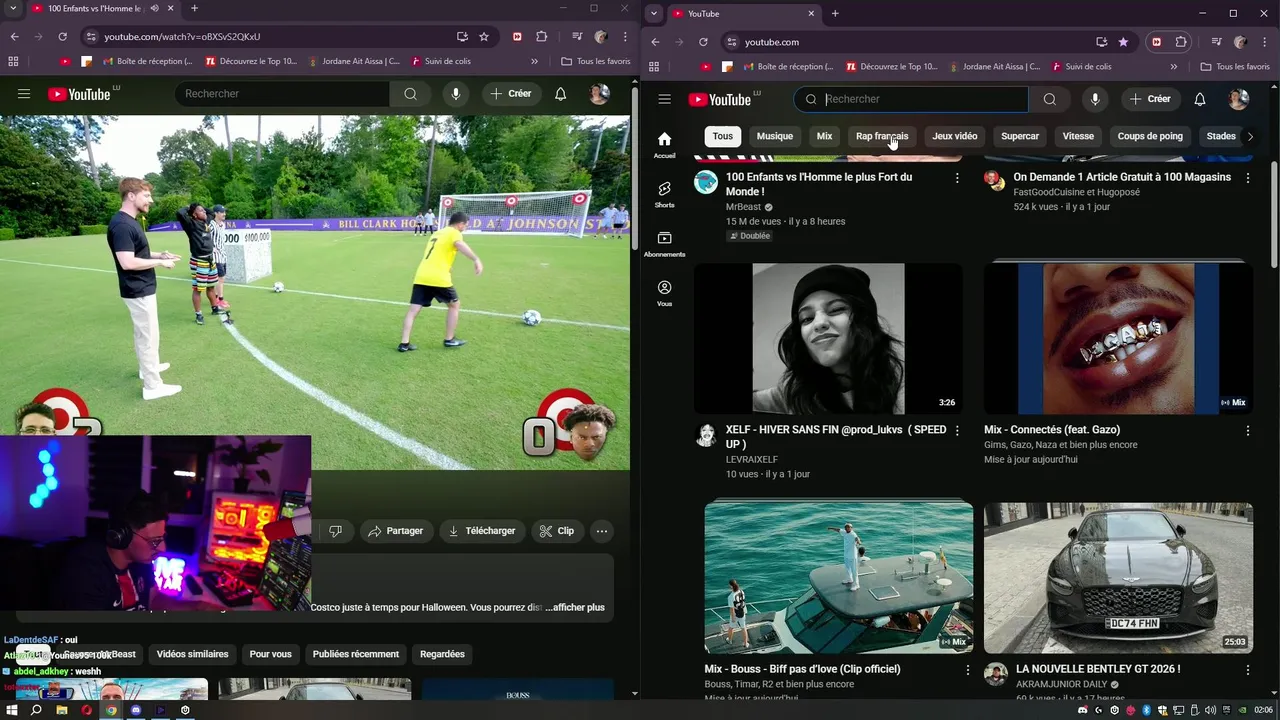Open notifications bell in right YouTube window
This screenshot has height=720, width=1280.
pos(1200,99)
